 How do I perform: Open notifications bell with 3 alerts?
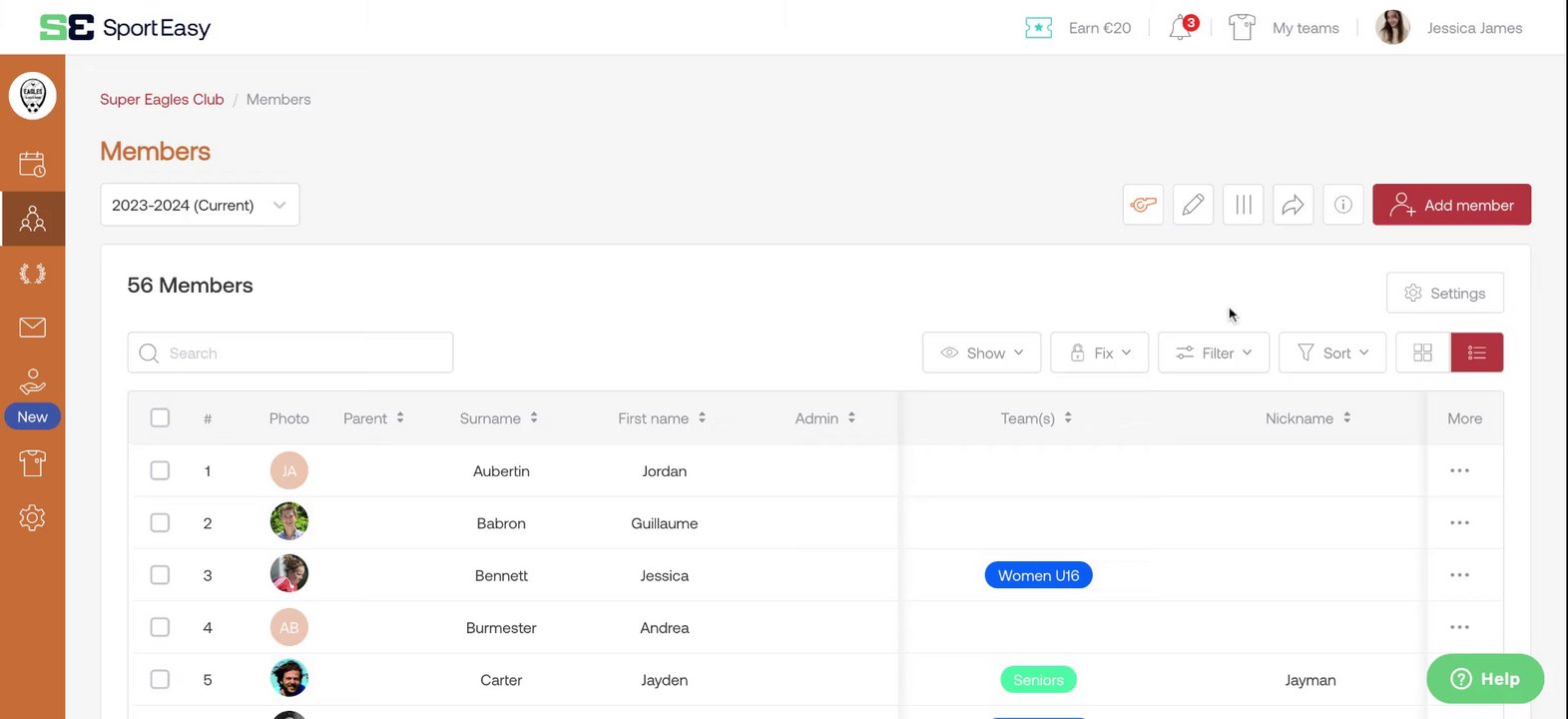[1182, 27]
